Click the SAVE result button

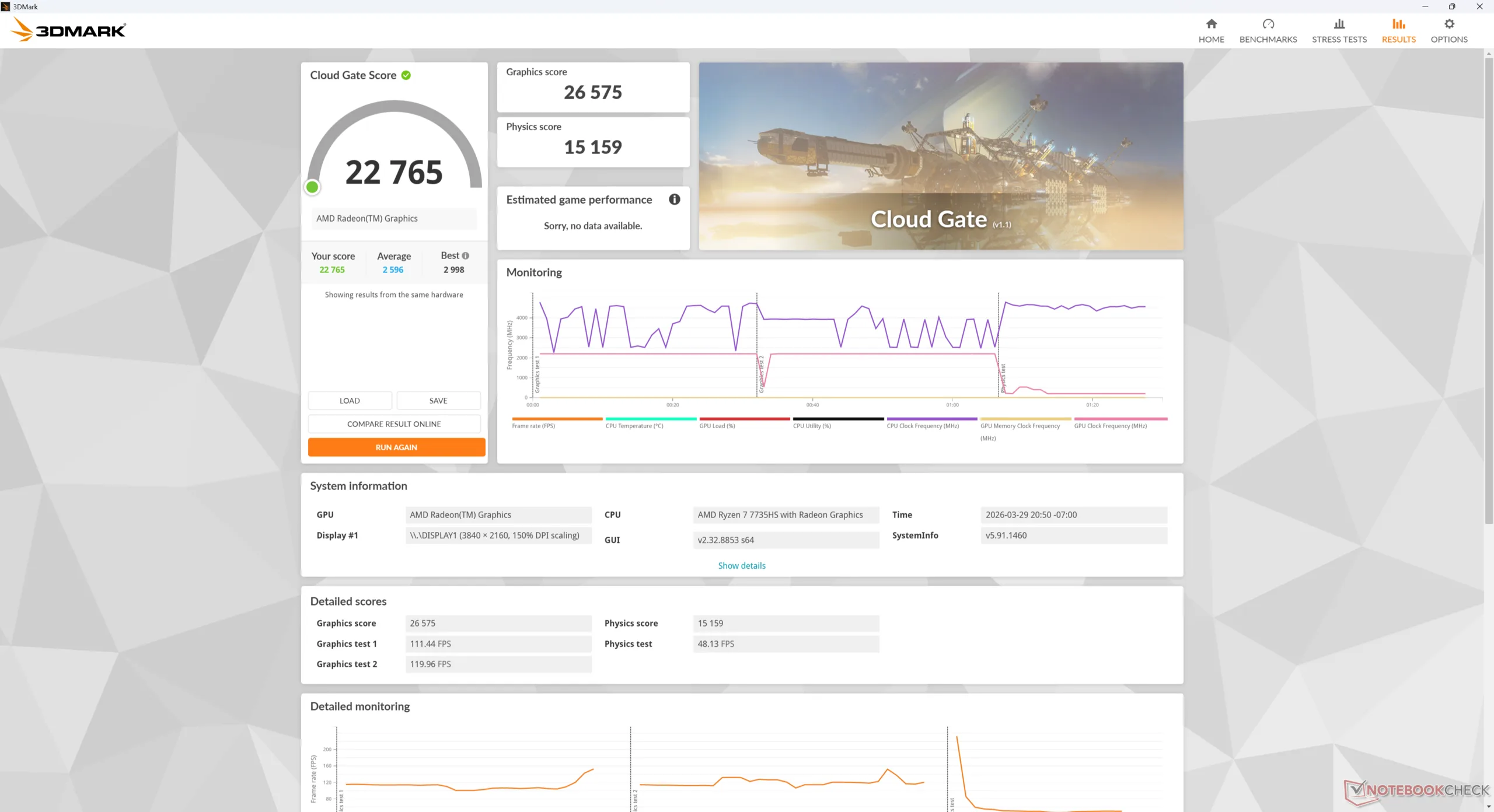[x=438, y=401]
